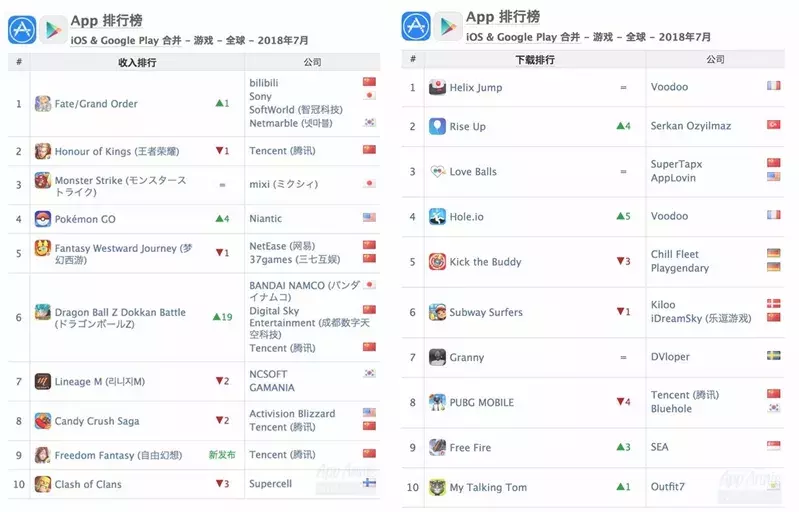Click the Kiloo company name

click(663, 304)
